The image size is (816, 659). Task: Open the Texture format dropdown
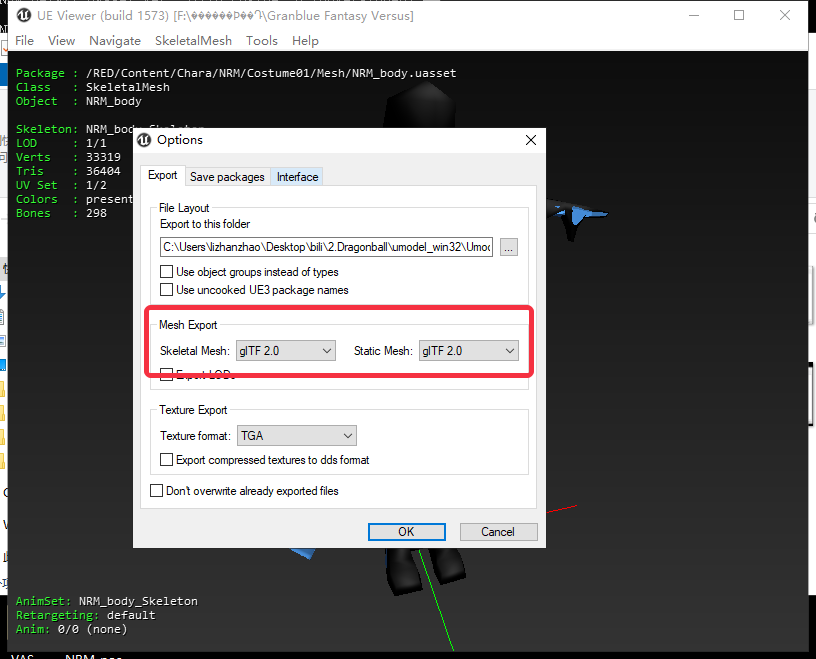pyautogui.click(x=297, y=436)
